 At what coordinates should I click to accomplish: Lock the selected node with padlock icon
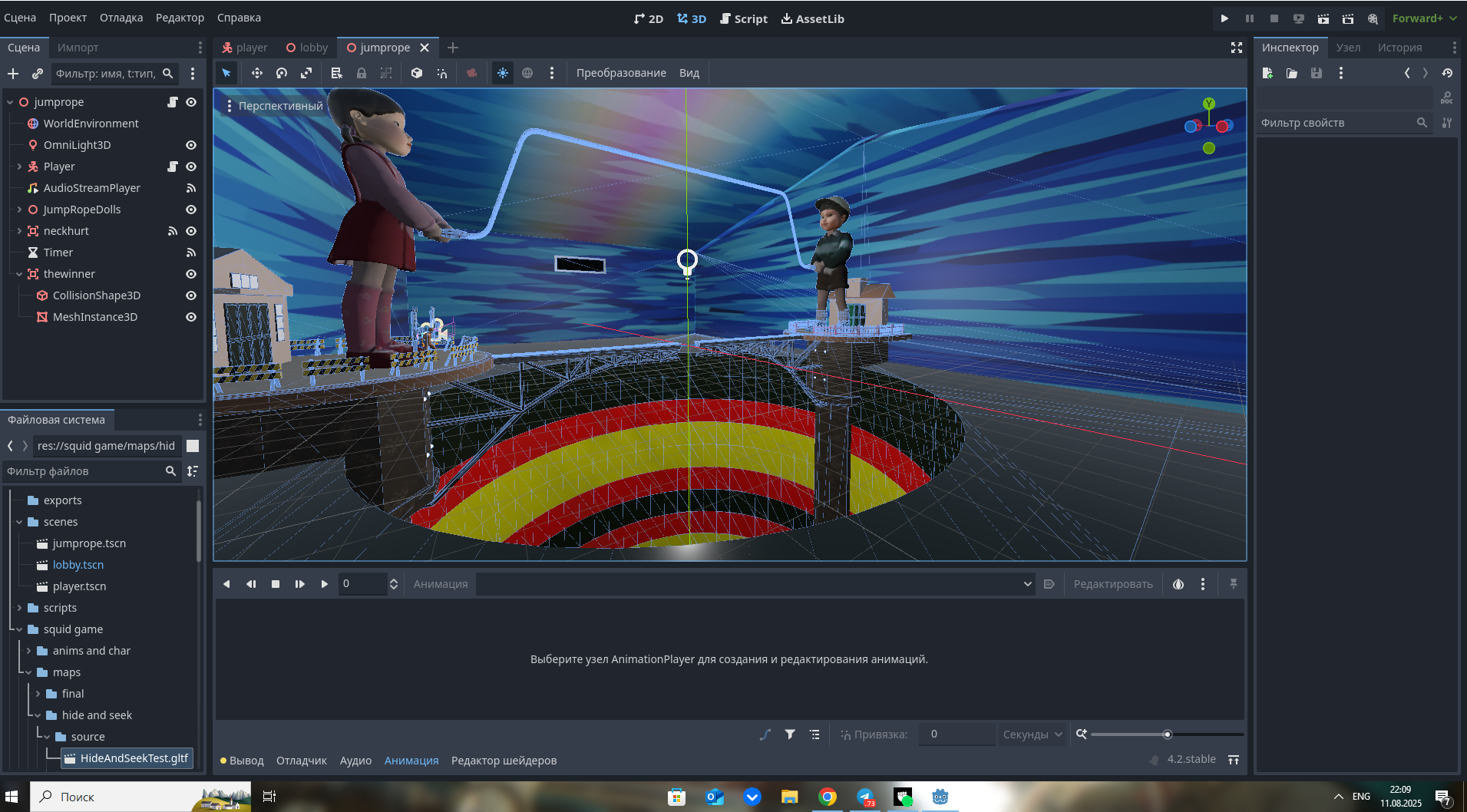point(361,73)
